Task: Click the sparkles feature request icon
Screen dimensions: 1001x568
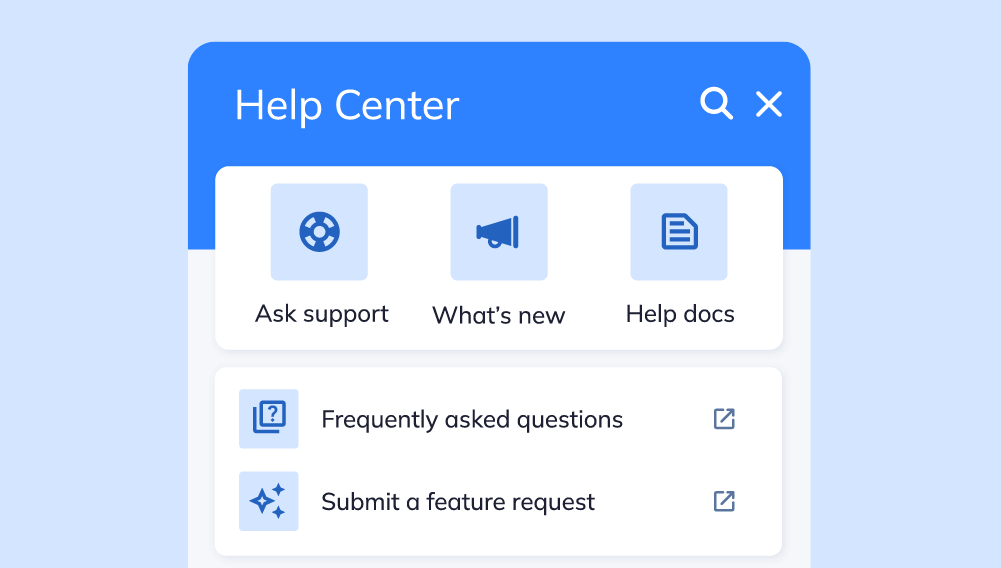Action: pyautogui.click(x=269, y=501)
